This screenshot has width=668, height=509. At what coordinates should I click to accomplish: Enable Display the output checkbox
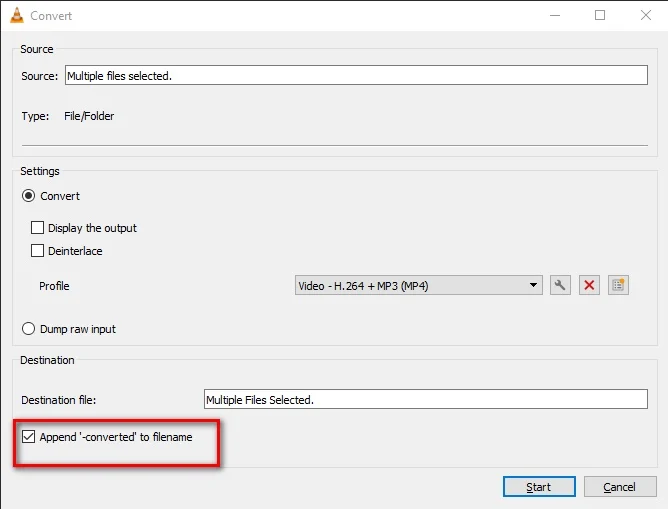37,227
